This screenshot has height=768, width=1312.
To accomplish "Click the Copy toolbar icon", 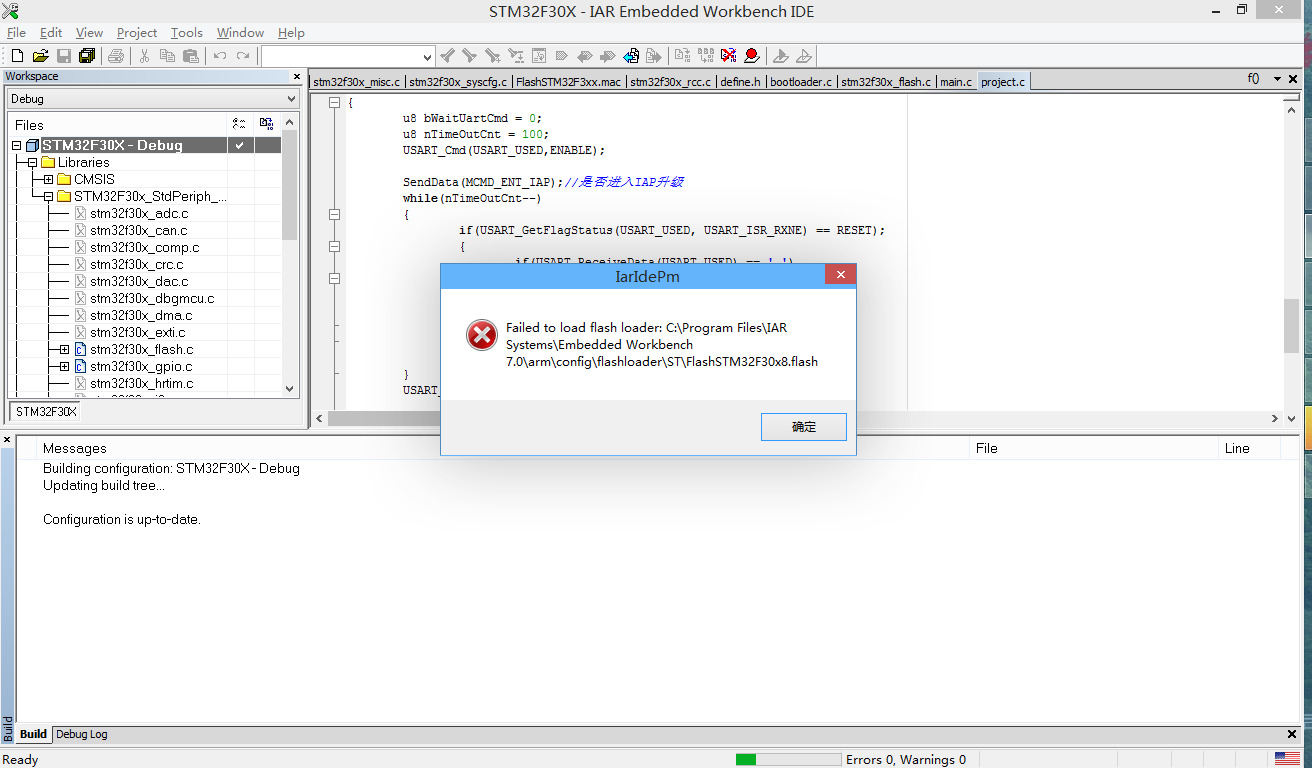I will (x=167, y=56).
